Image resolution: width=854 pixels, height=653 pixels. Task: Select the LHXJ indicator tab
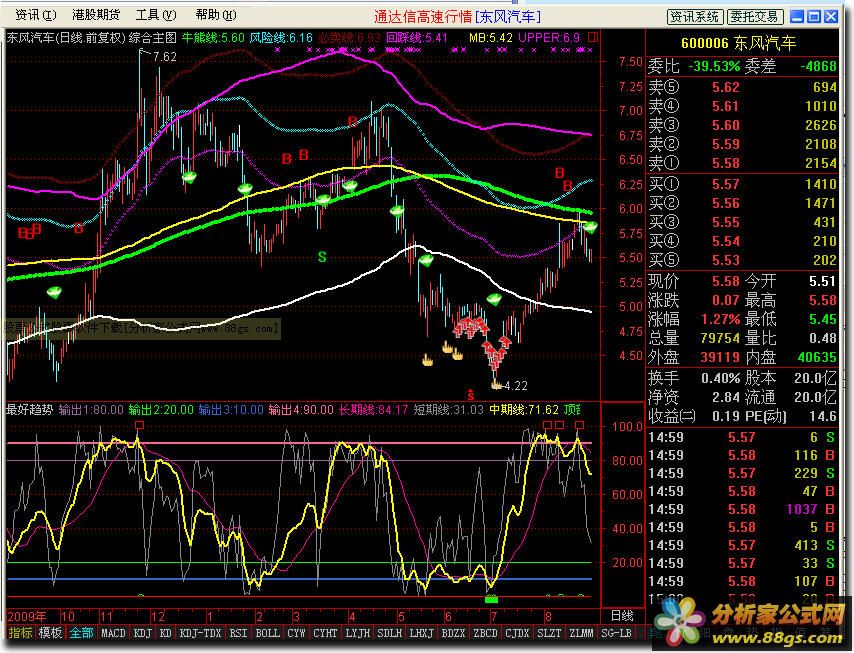click(422, 633)
